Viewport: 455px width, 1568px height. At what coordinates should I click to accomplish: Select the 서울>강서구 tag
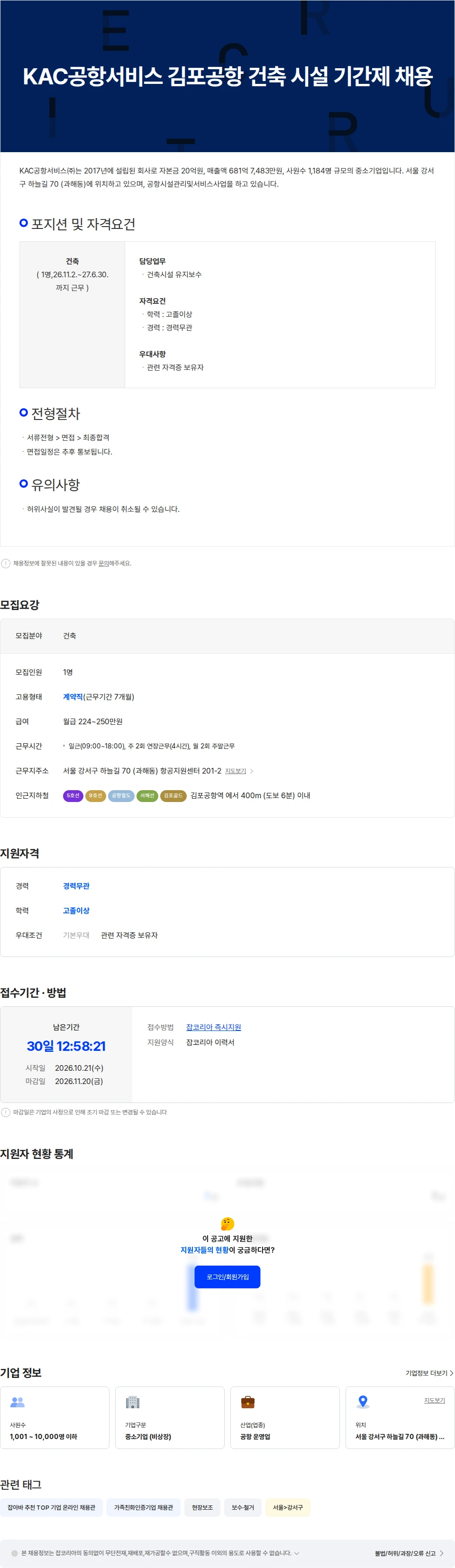click(288, 1507)
